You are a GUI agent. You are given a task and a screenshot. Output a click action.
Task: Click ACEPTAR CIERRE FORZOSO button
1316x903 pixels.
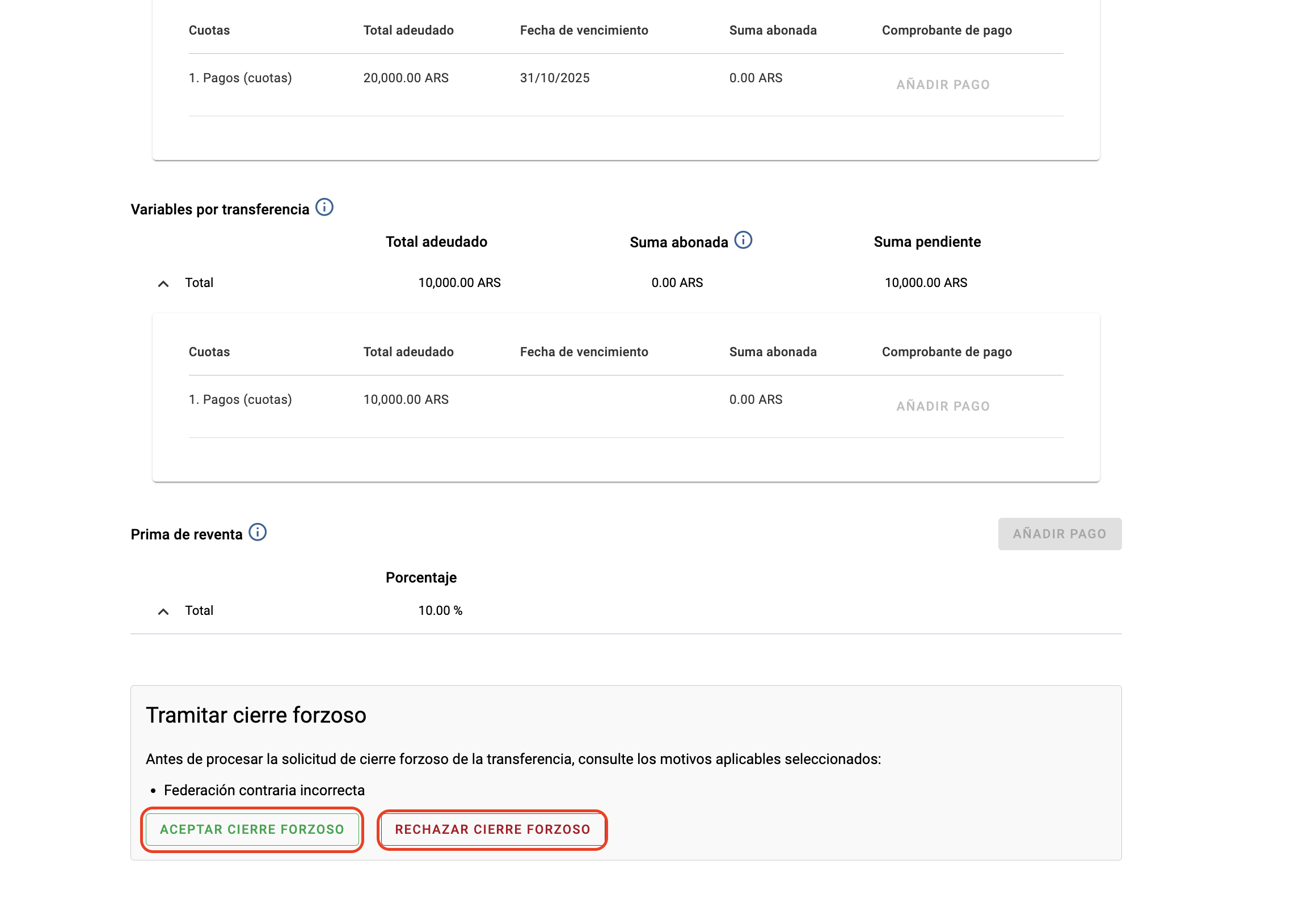[x=252, y=829]
